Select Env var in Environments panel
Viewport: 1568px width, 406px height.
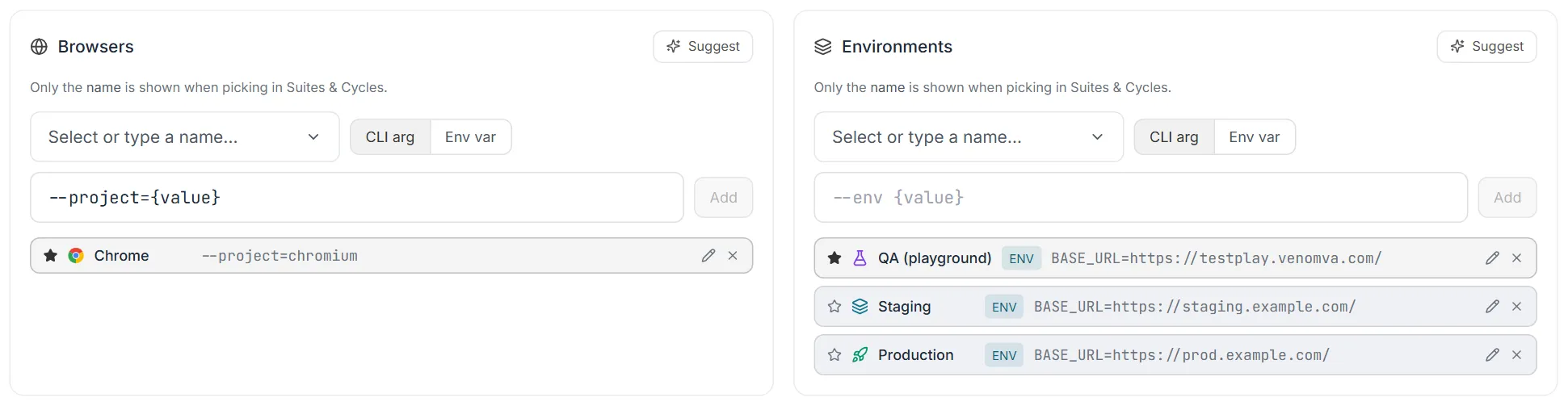(x=1255, y=137)
